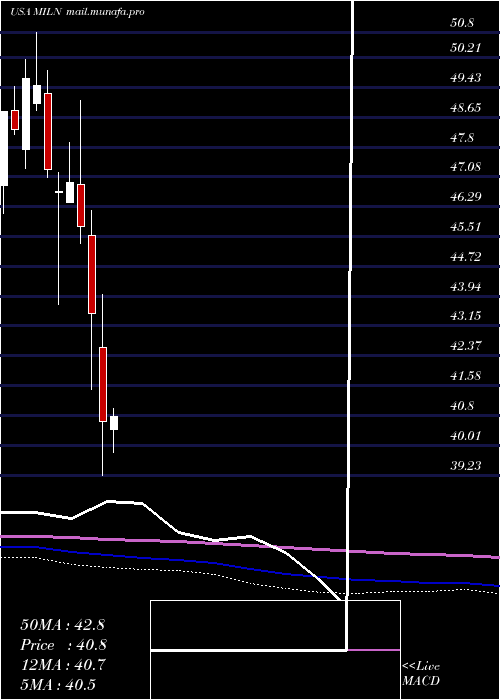Click the '<<Live MACD' label
This screenshot has width=500, height=700.
(x=421, y=674)
